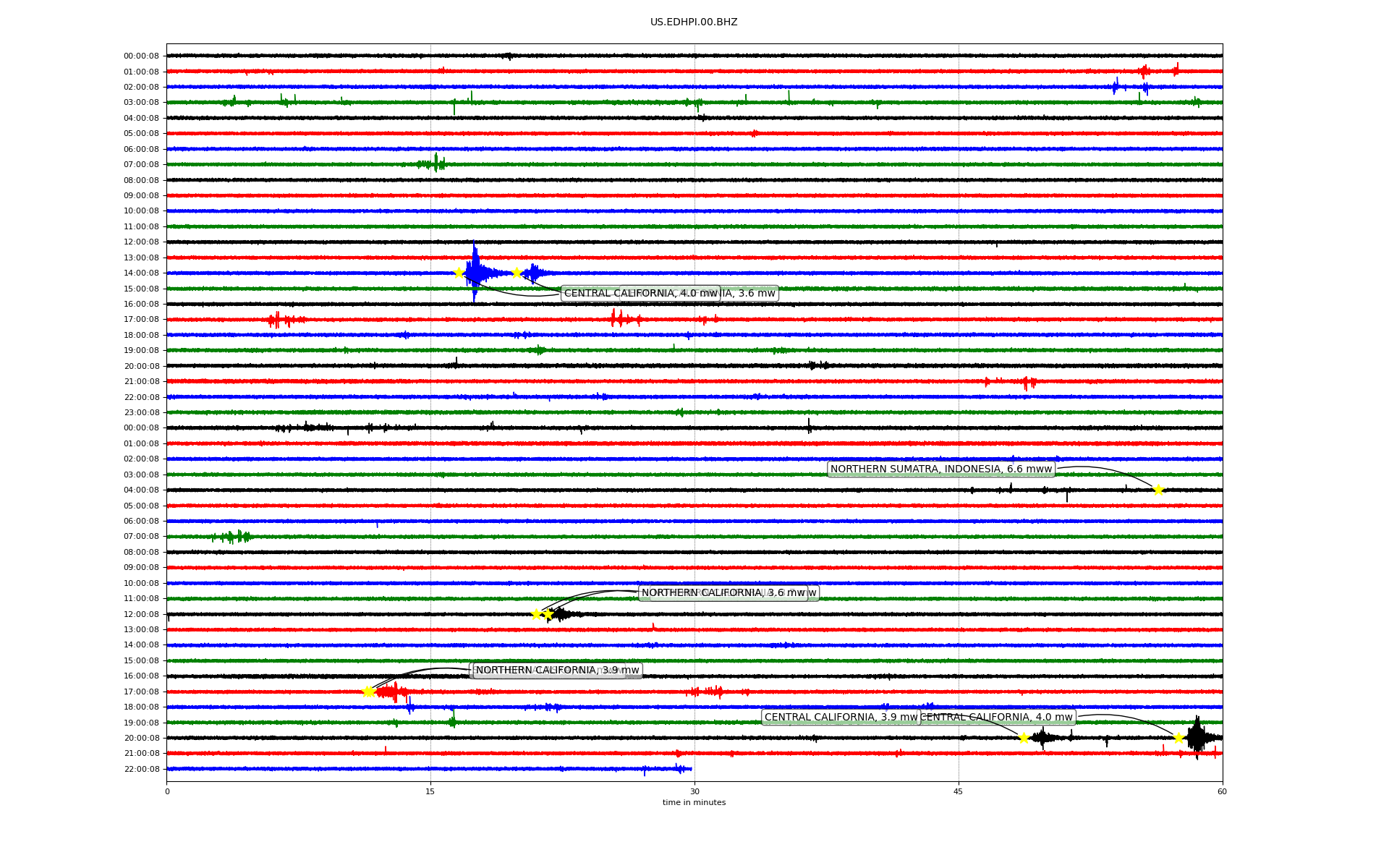Click the Northern California 3.9 mw label

click(x=557, y=671)
